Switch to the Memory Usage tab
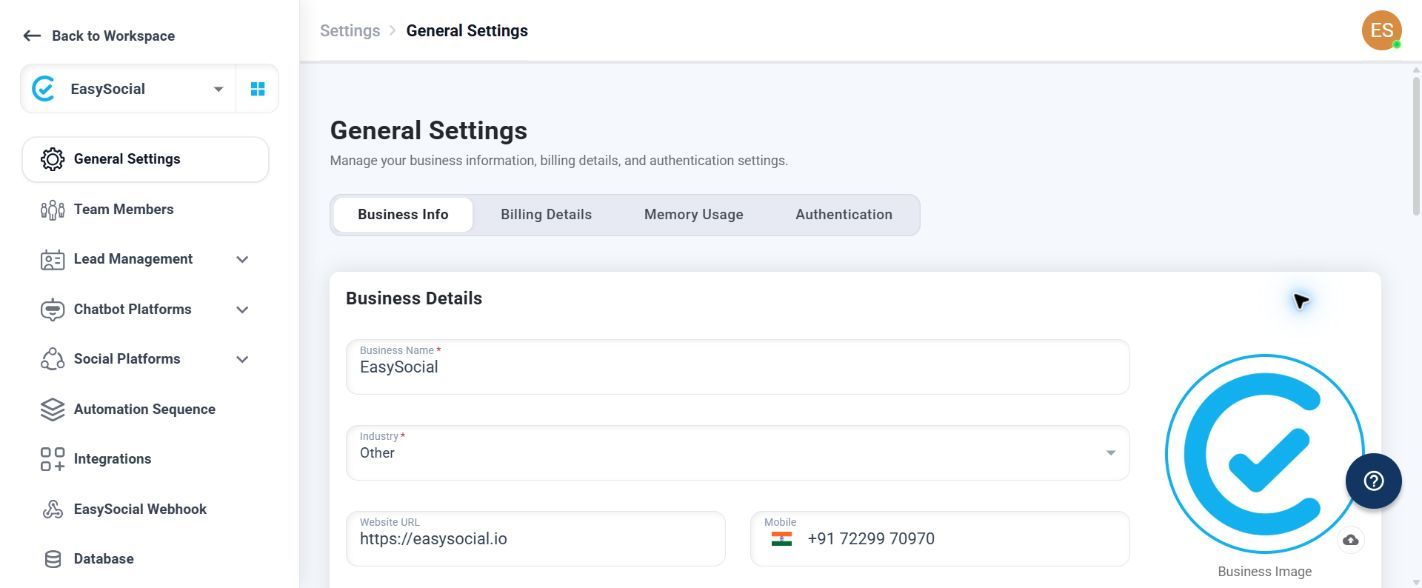Viewport: 1422px width, 588px height. [x=693, y=214]
